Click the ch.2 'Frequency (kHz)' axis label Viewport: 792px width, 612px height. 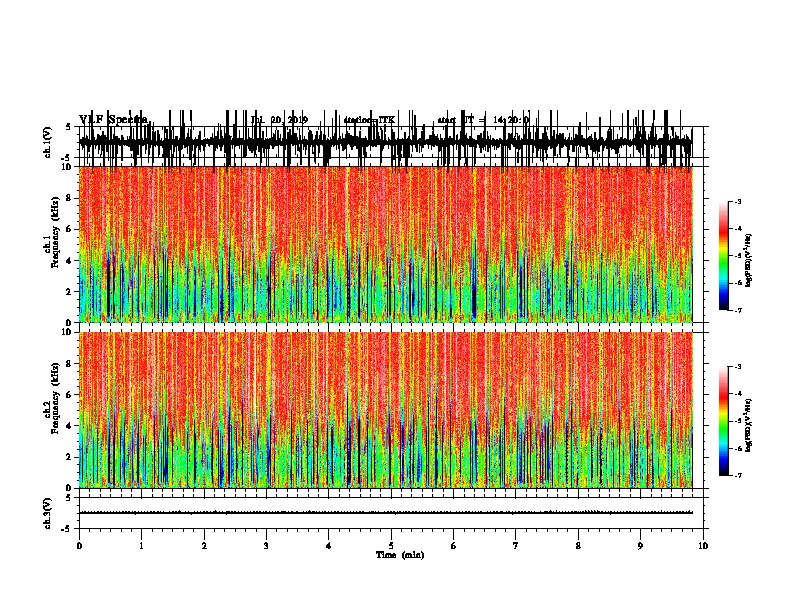pos(55,398)
